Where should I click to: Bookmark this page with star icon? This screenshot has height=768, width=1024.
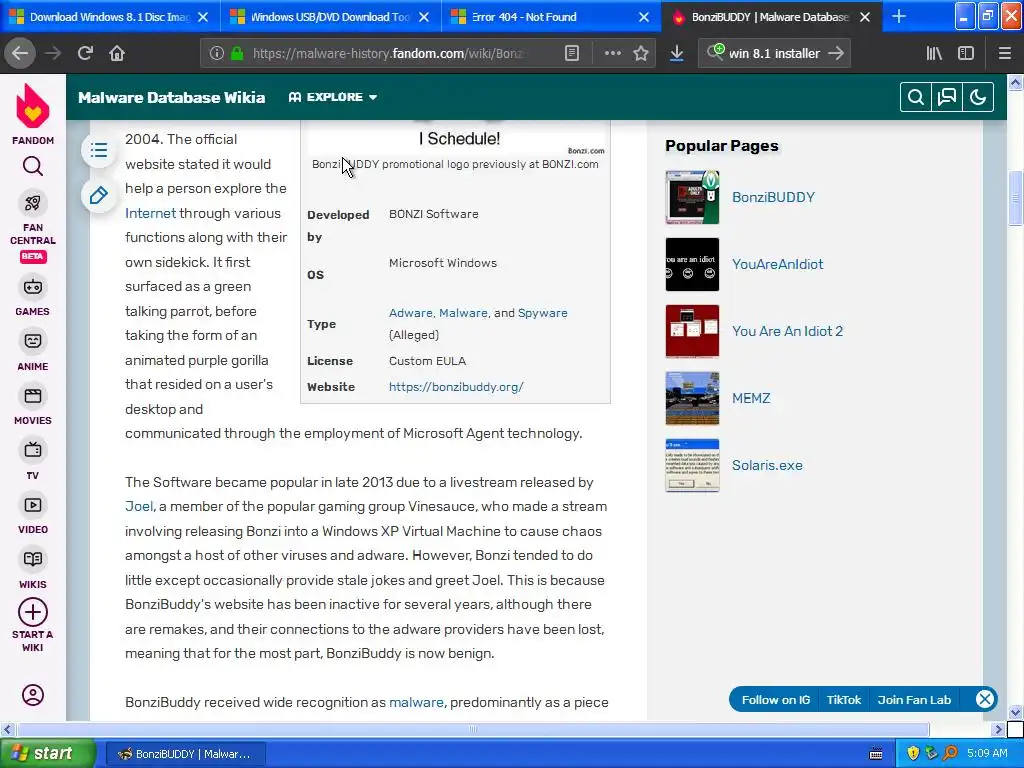tap(641, 53)
